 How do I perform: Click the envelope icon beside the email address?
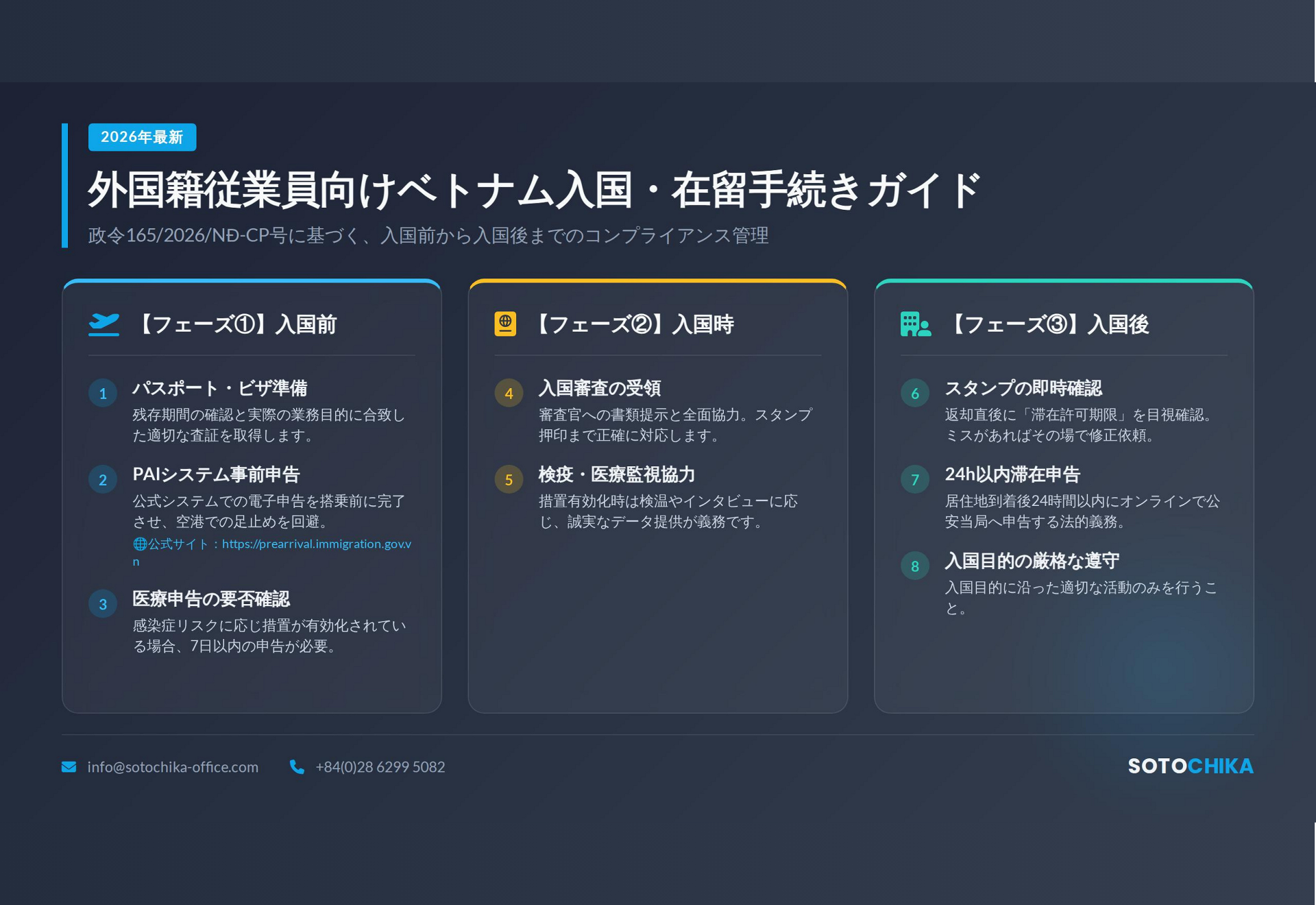tap(69, 767)
